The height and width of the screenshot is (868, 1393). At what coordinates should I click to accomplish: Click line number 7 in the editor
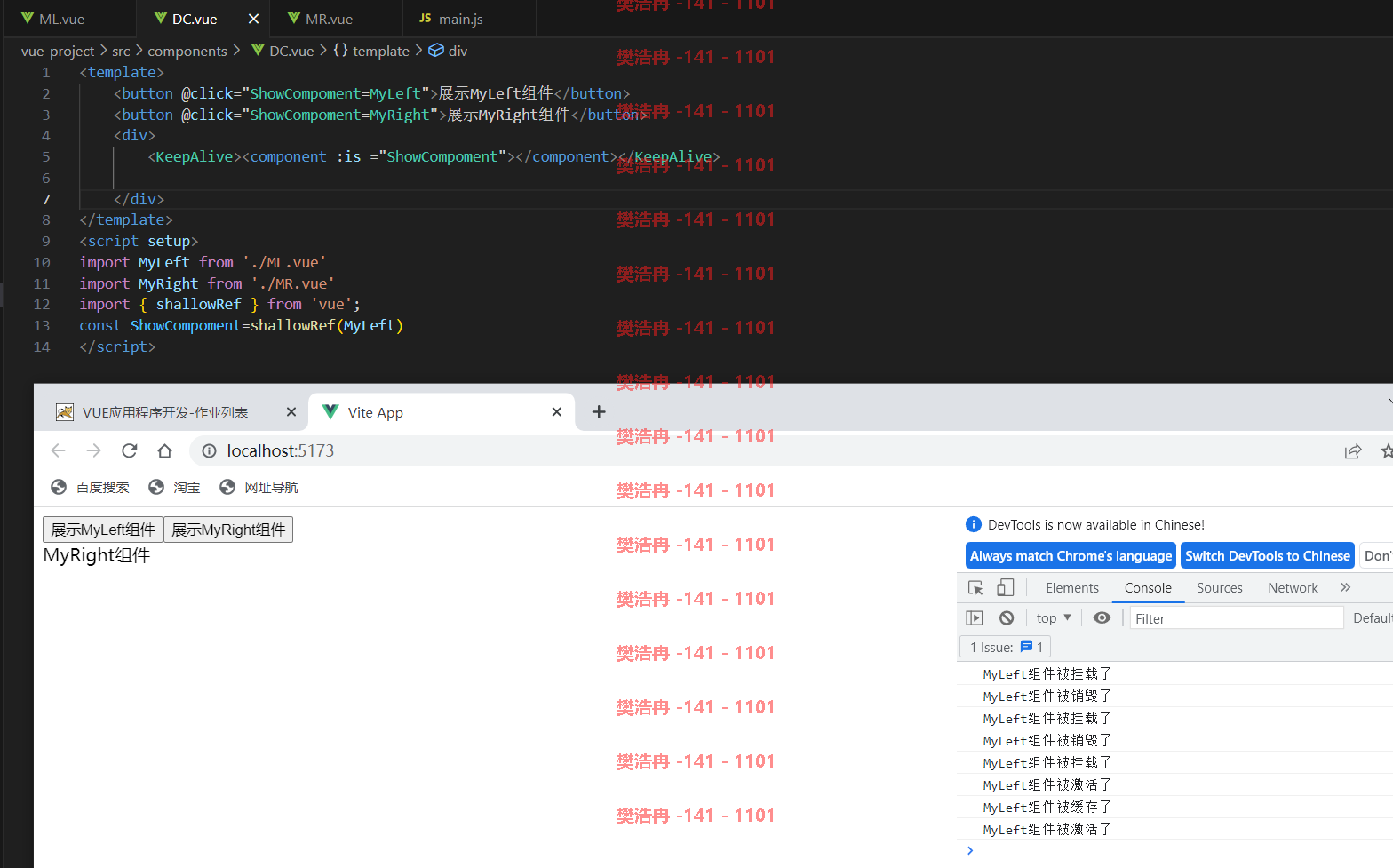pyautogui.click(x=45, y=199)
